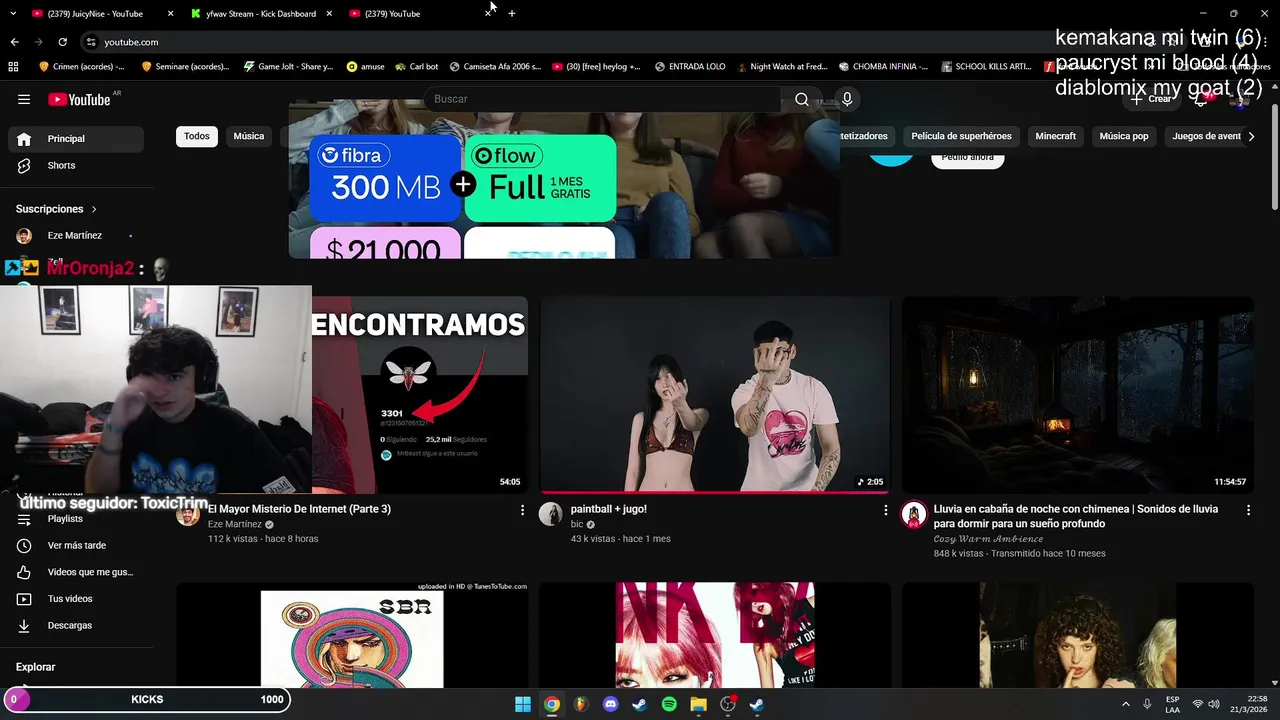Open the amuse bookmark

point(365,67)
